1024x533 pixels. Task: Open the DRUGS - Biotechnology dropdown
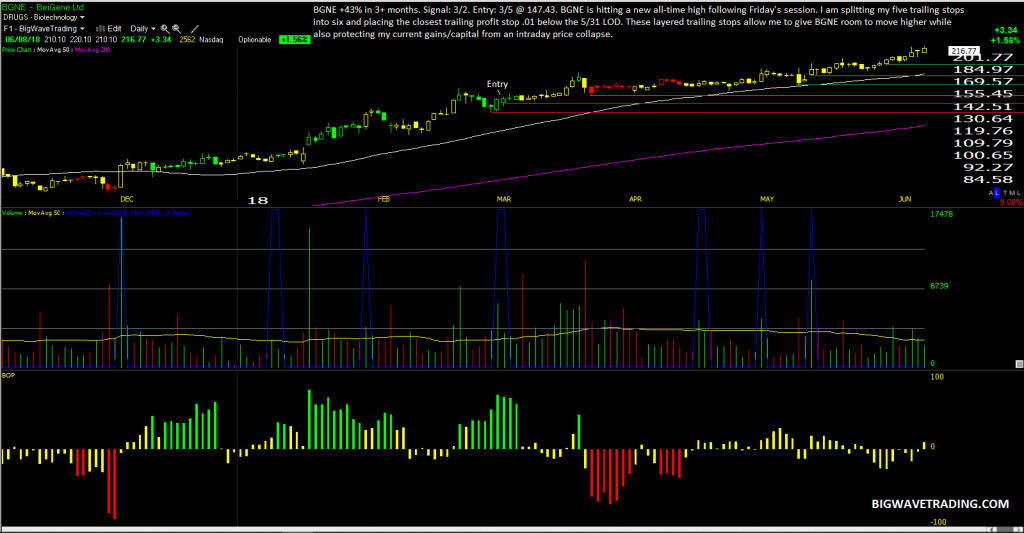(x=44, y=17)
